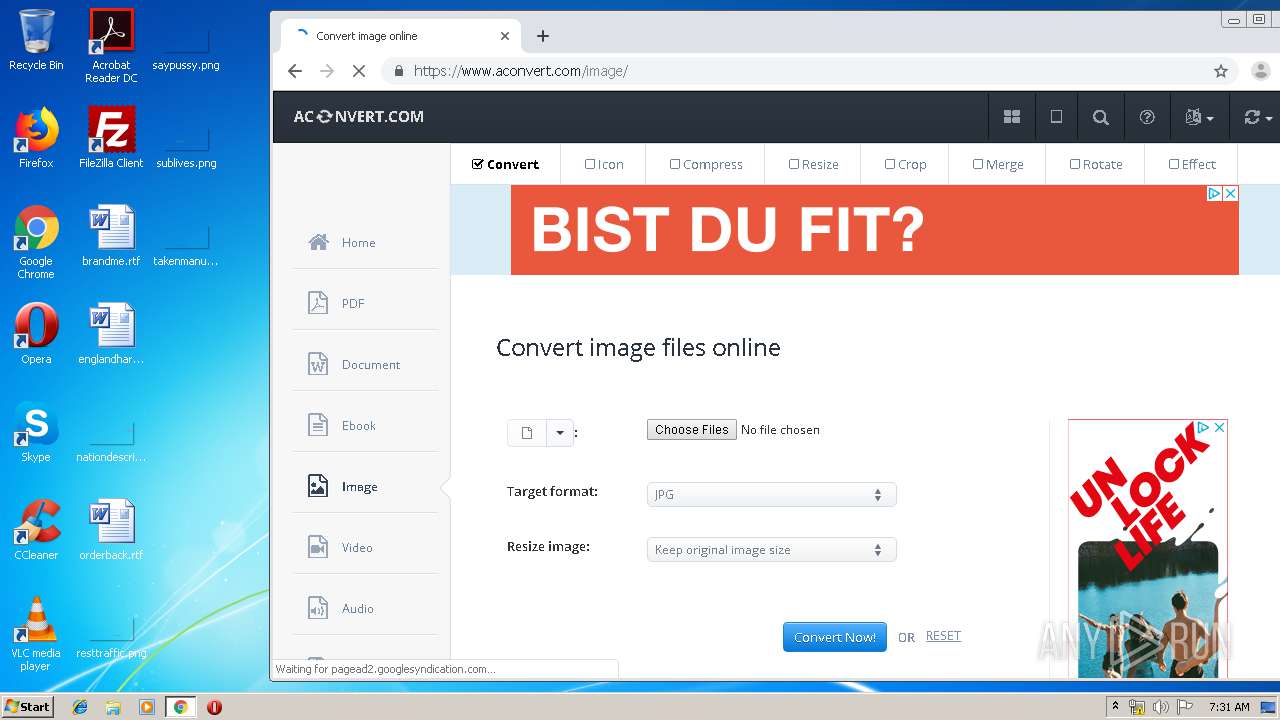The width and height of the screenshot is (1280, 720).
Task: Check the Compress option
Action: 706,164
